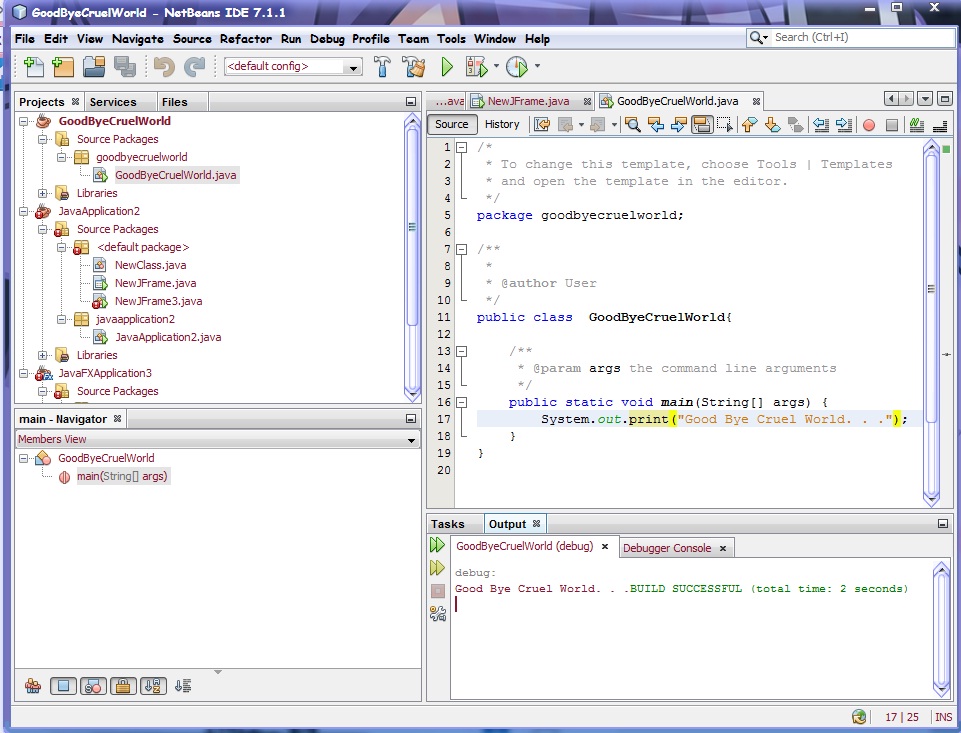
Task: Toggle Highlight Search in editor toolbar
Action: click(x=701, y=125)
